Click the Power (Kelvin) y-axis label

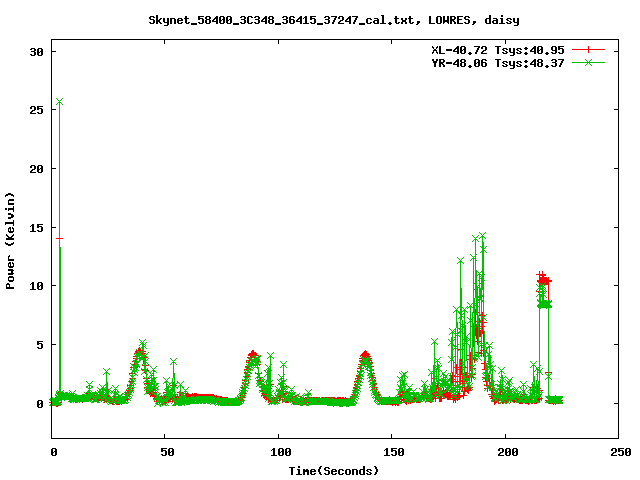10,241
